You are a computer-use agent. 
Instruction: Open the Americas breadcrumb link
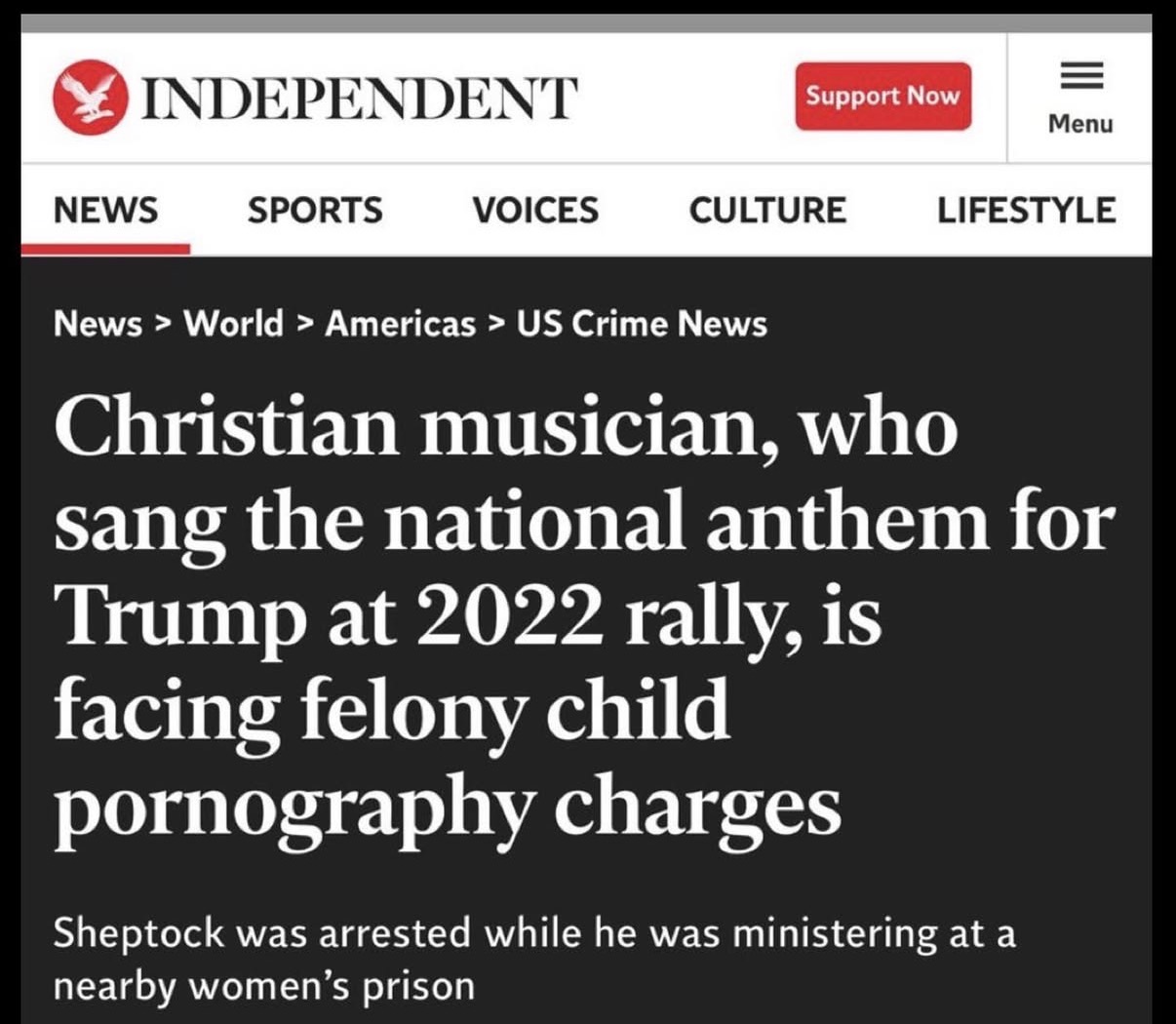point(400,324)
